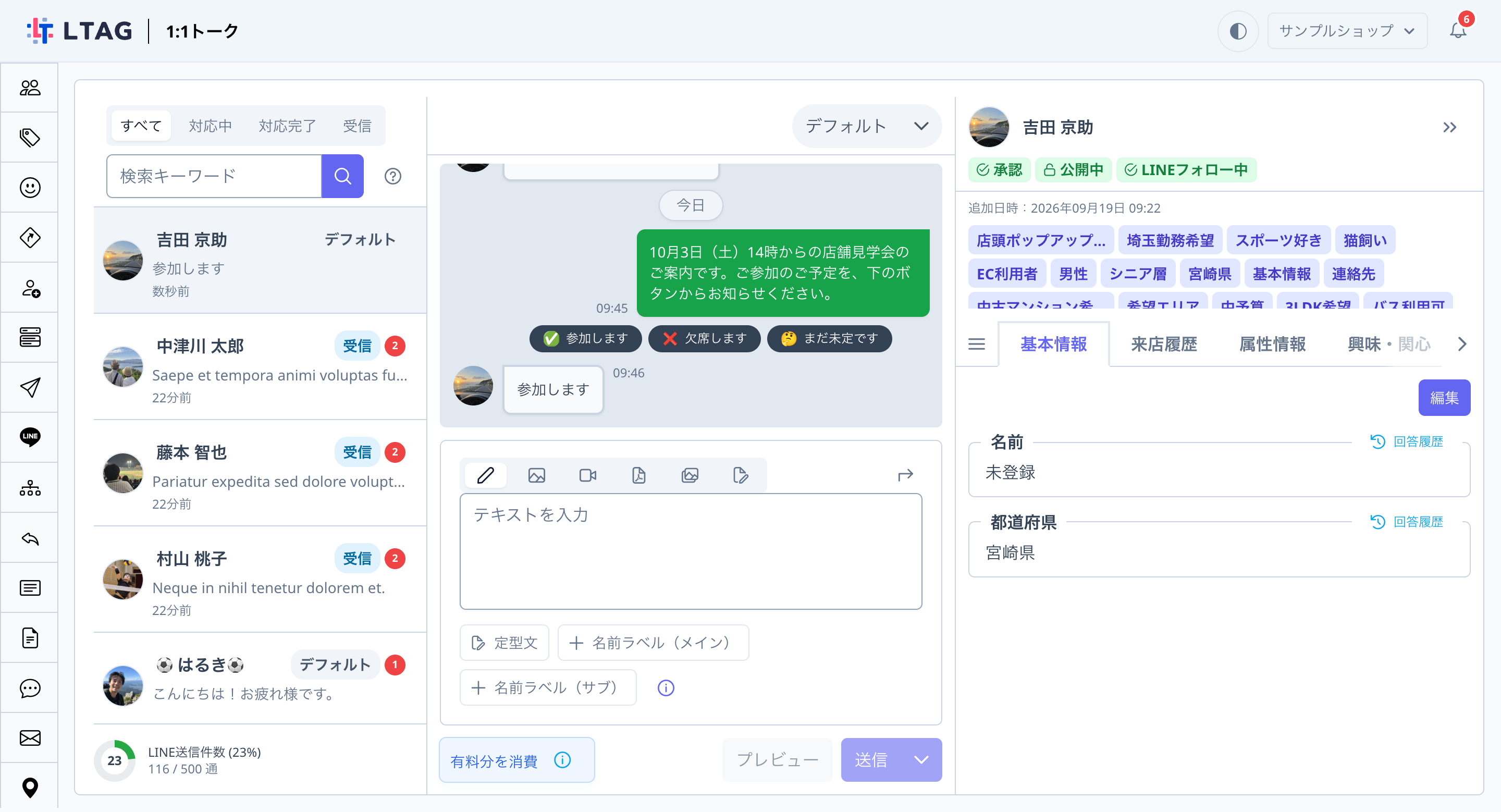The width and height of the screenshot is (1501, 812).
Task: Select the video attachment icon
Action: point(588,475)
